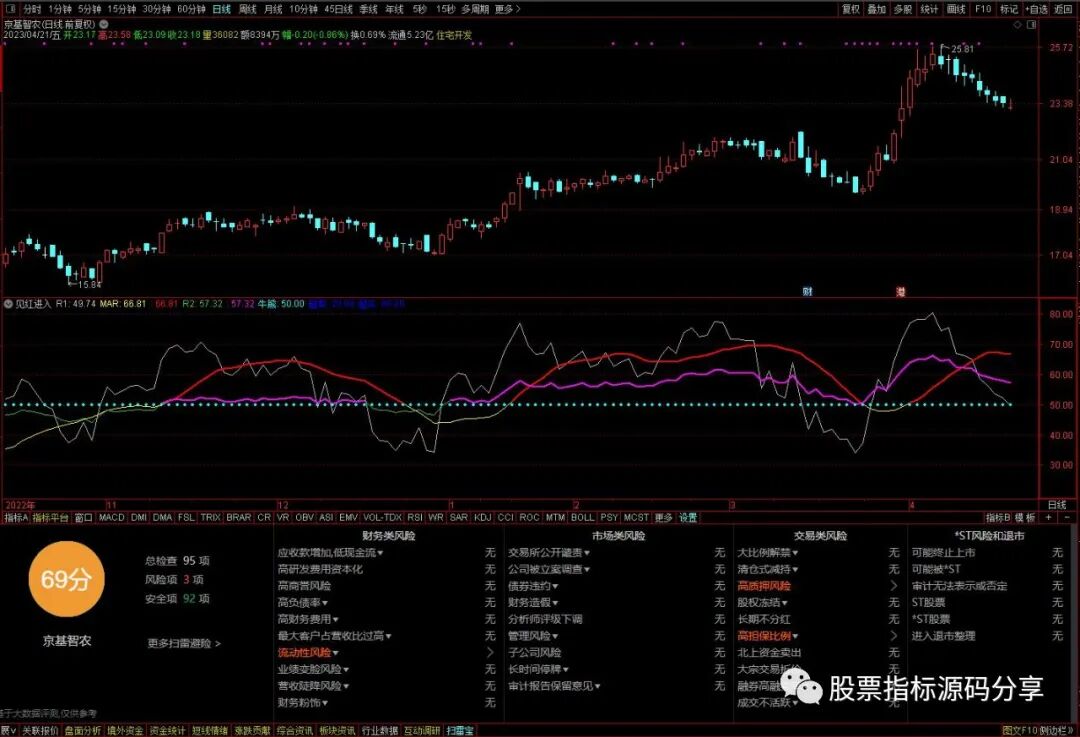Open indicator 设置 settings
Screen dimensions: 1080x737
(x=688, y=517)
